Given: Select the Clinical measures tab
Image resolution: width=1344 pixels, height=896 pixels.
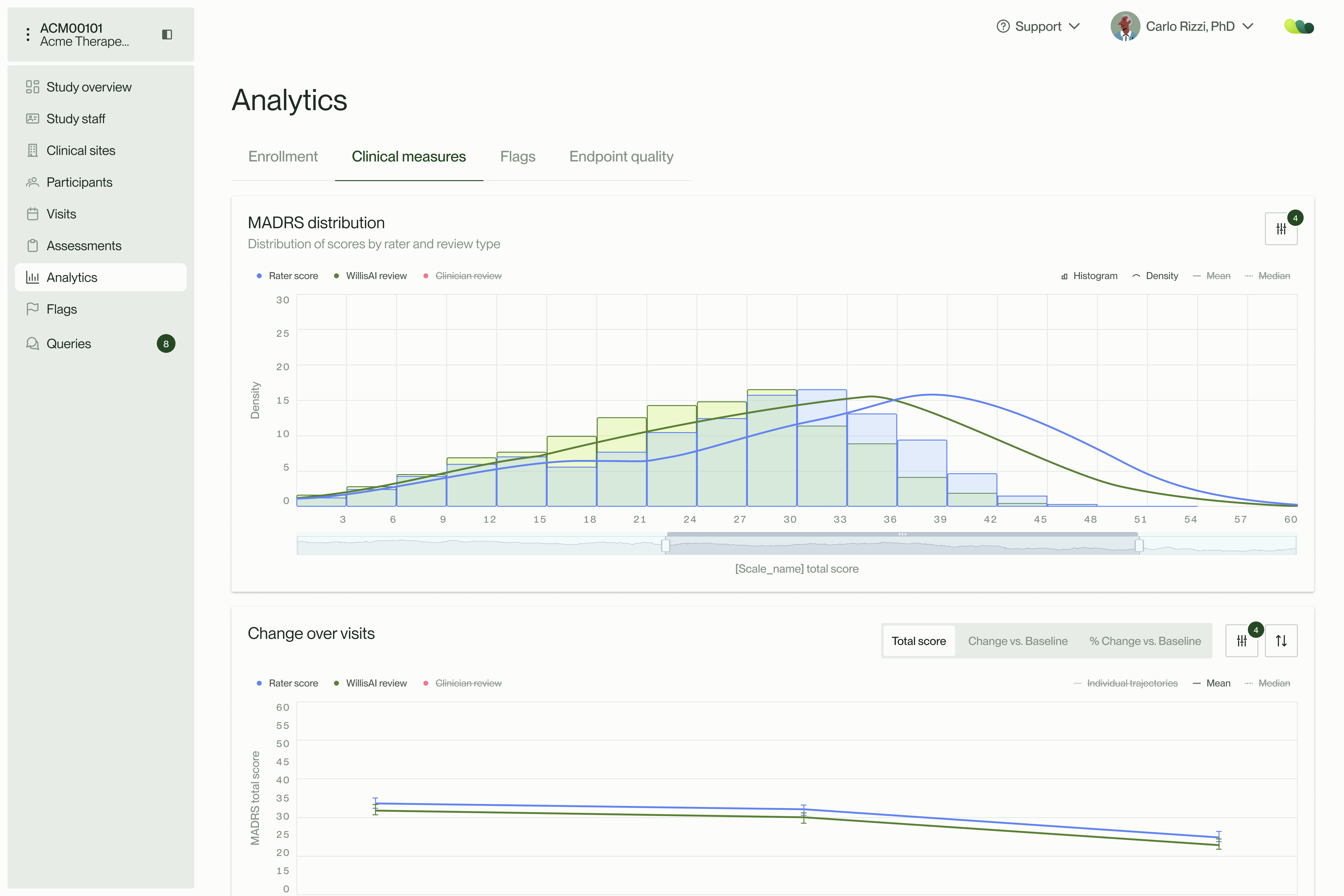Looking at the screenshot, I should [x=409, y=157].
